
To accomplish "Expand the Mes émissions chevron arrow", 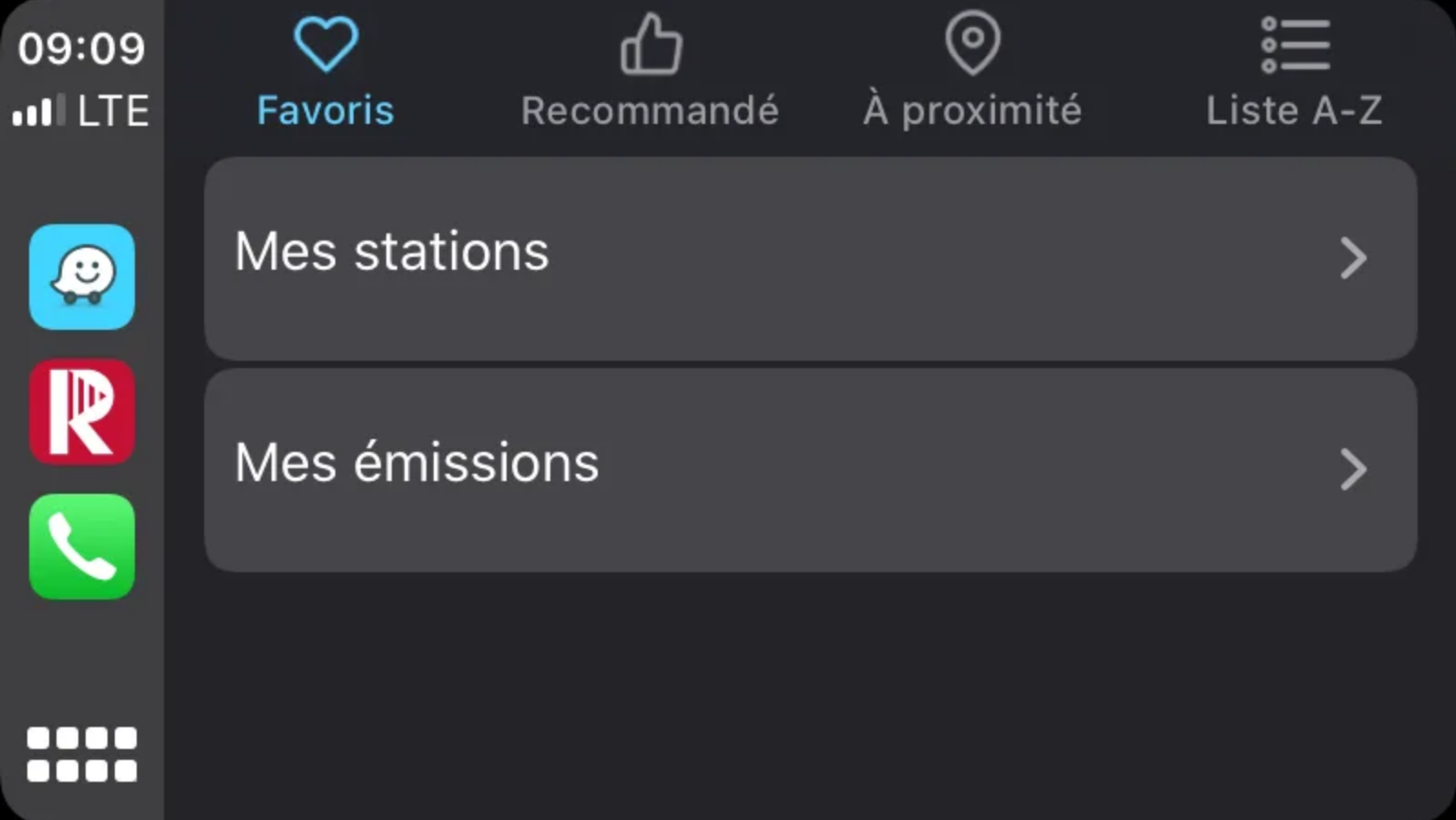I will point(1353,469).
